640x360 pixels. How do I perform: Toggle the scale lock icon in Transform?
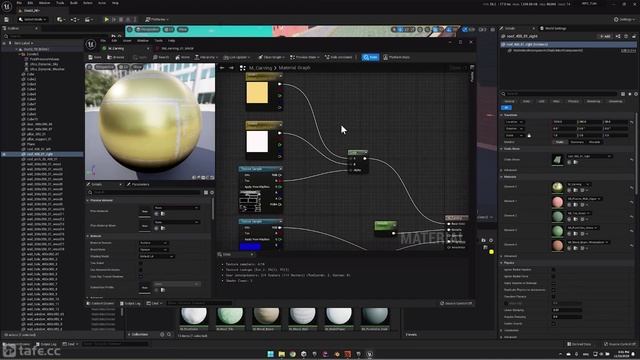click(529, 135)
